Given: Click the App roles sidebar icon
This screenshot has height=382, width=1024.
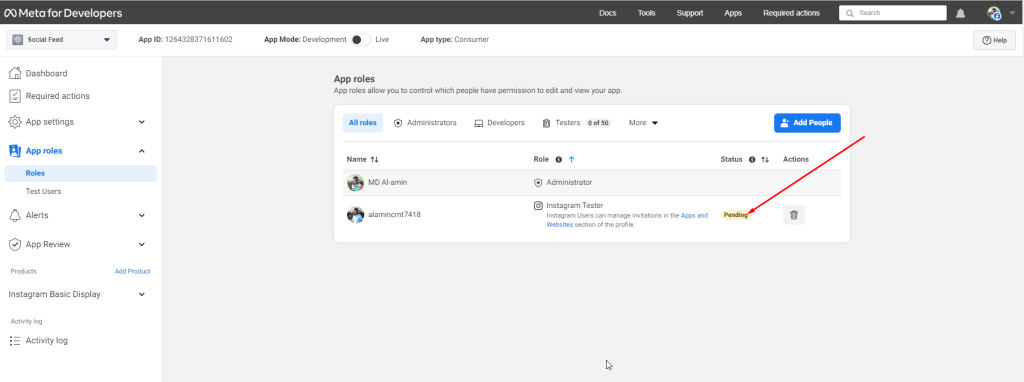Looking at the screenshot, I should (x=15, y=151).
